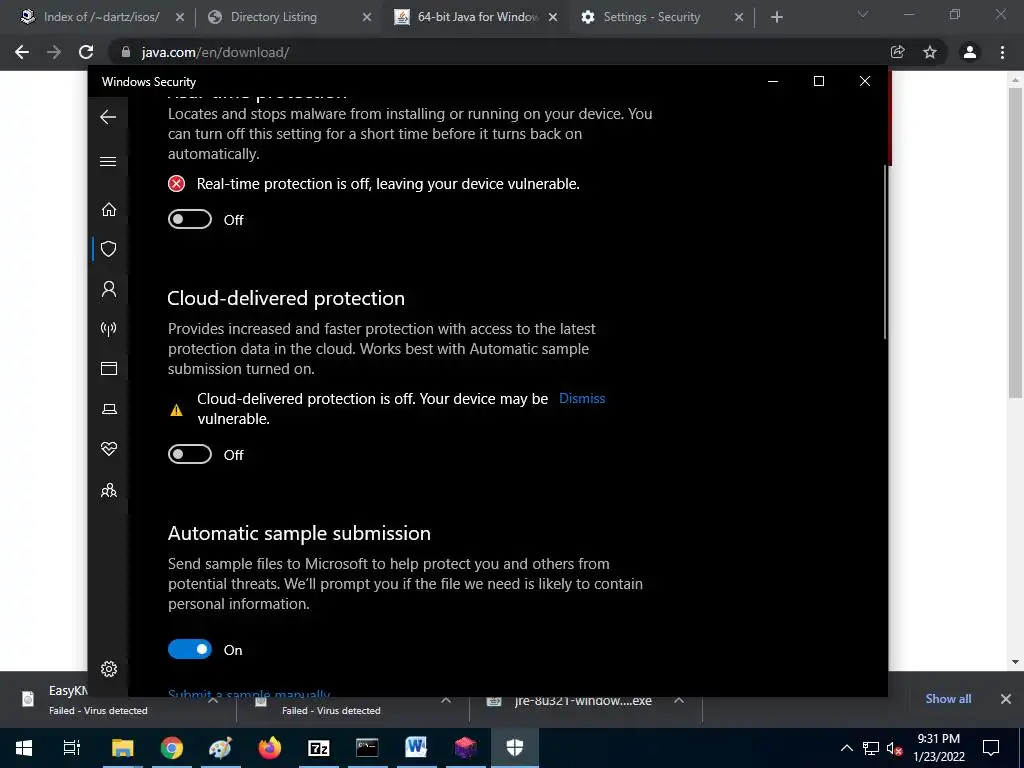
Task: Open network status tray icon
Action: click(871, 748)
